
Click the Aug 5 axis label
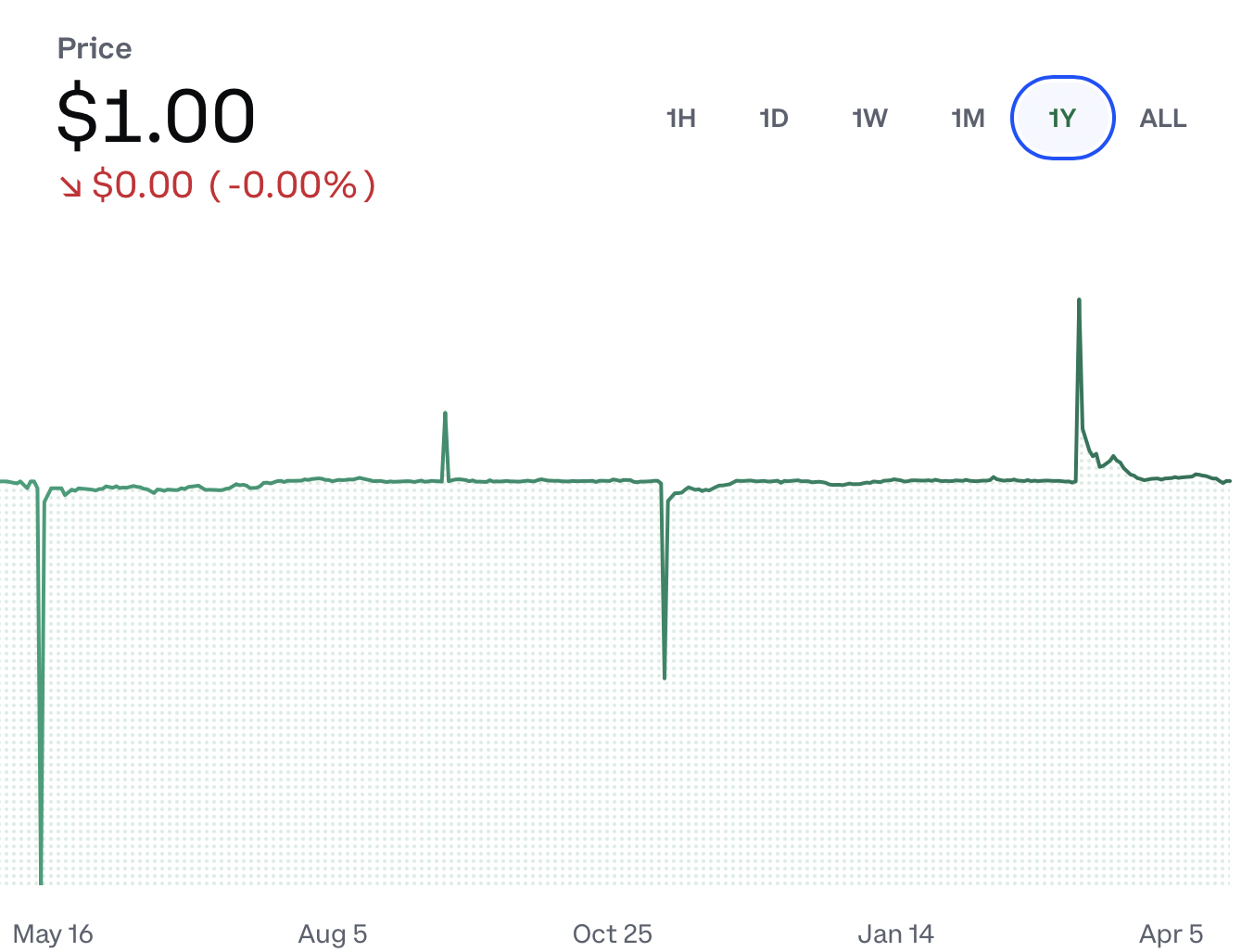(x=333, y=933)
